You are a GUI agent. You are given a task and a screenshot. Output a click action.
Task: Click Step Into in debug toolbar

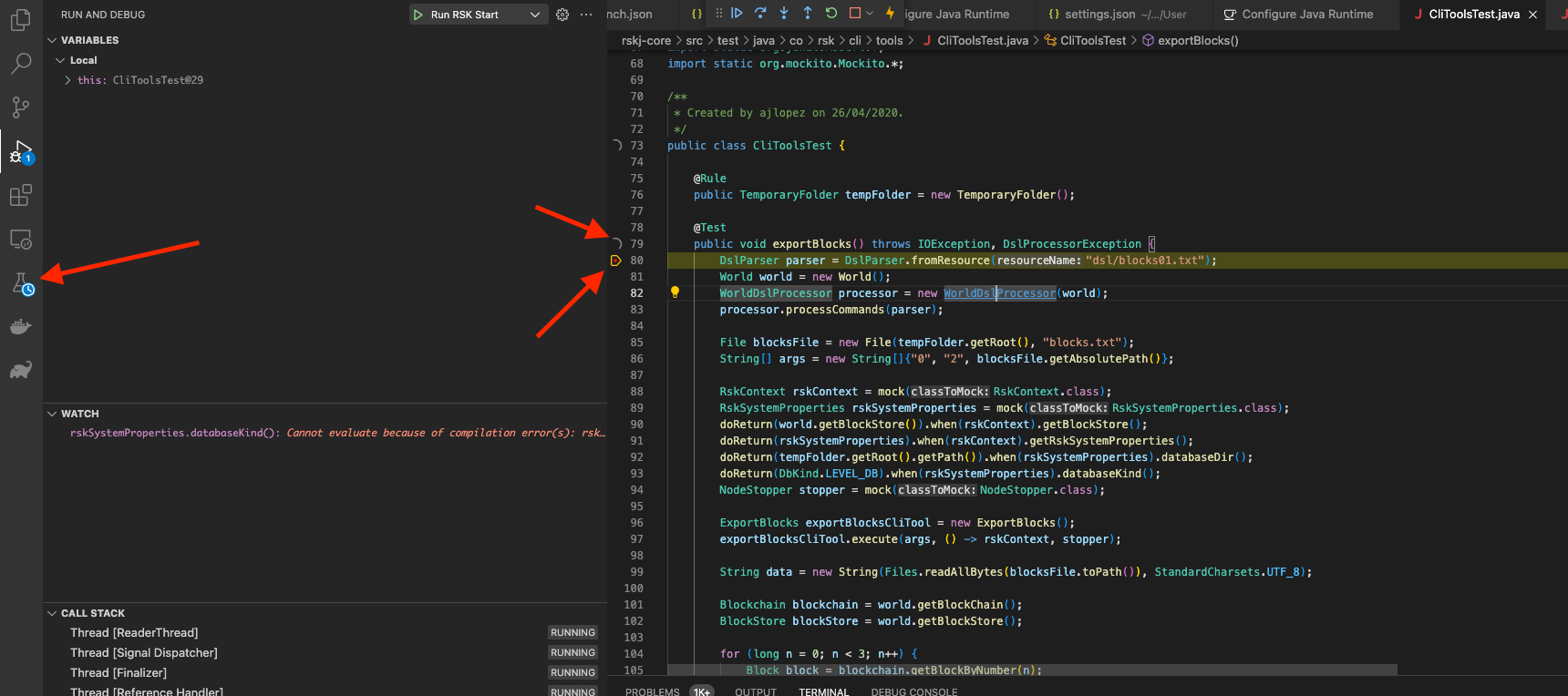(x=784, y=14)
